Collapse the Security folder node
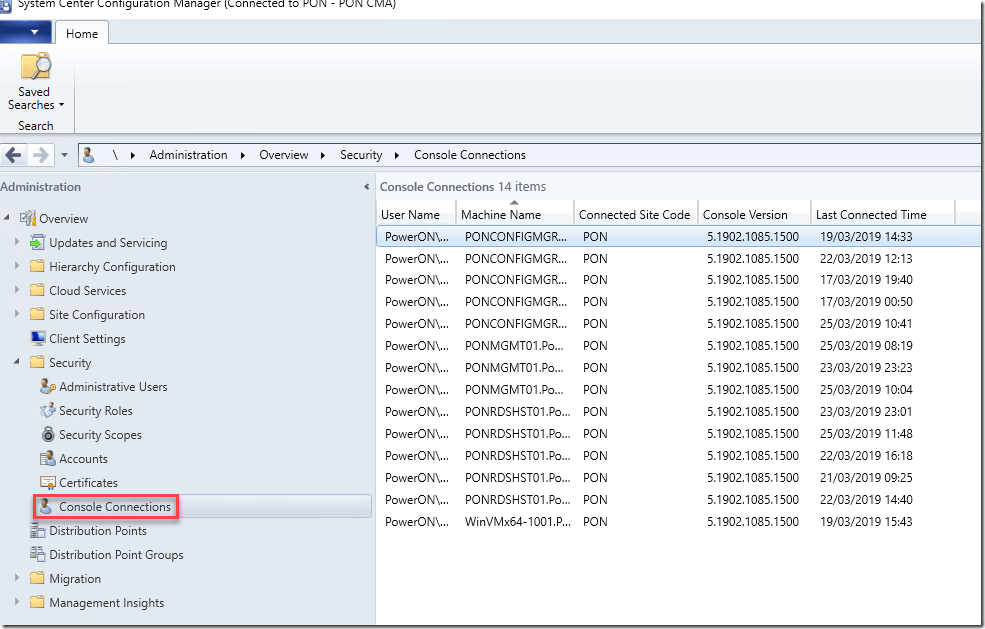The image size is (985, 629). [17, 363]
